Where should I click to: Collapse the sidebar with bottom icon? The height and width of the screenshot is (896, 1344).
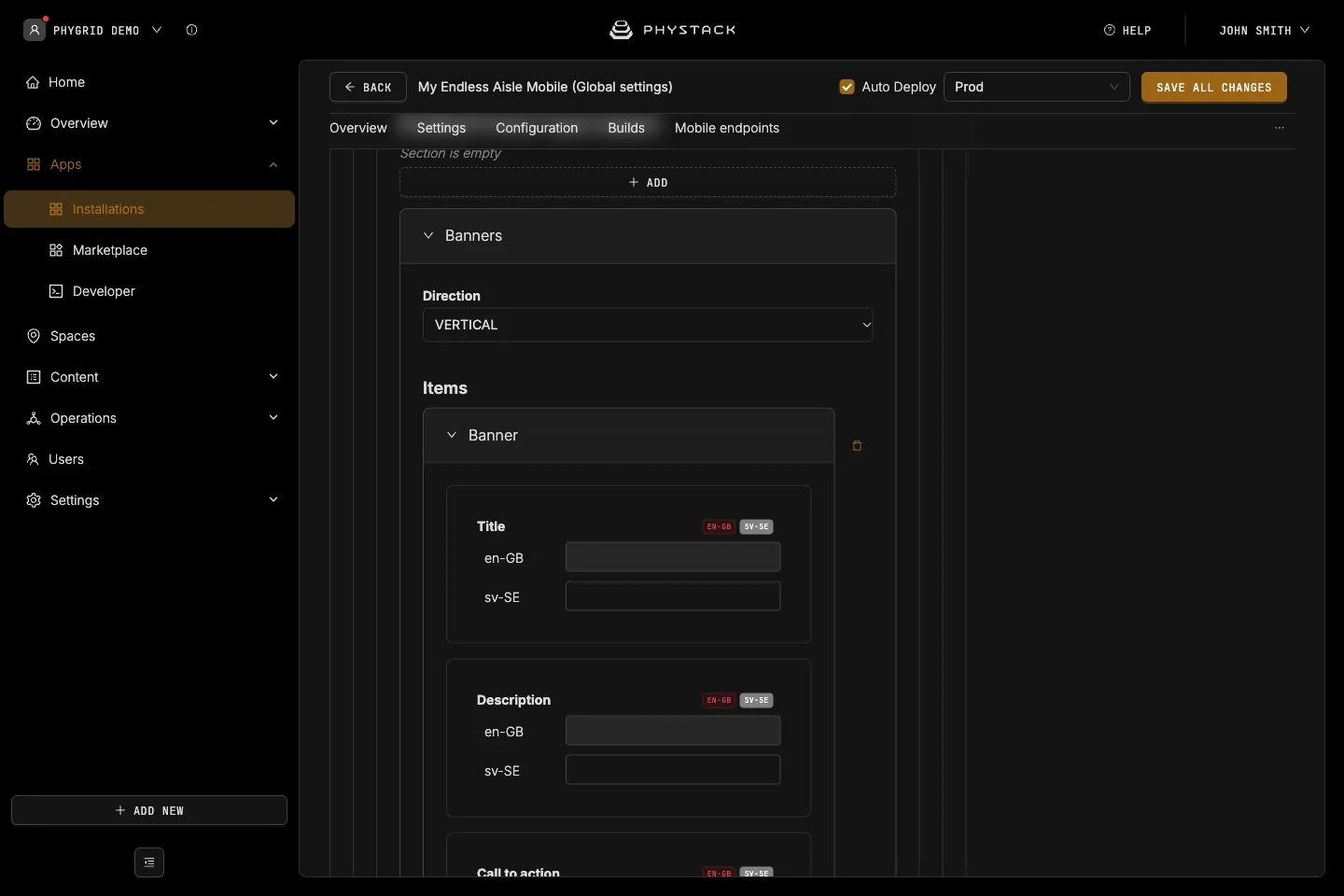pos(149,862)
